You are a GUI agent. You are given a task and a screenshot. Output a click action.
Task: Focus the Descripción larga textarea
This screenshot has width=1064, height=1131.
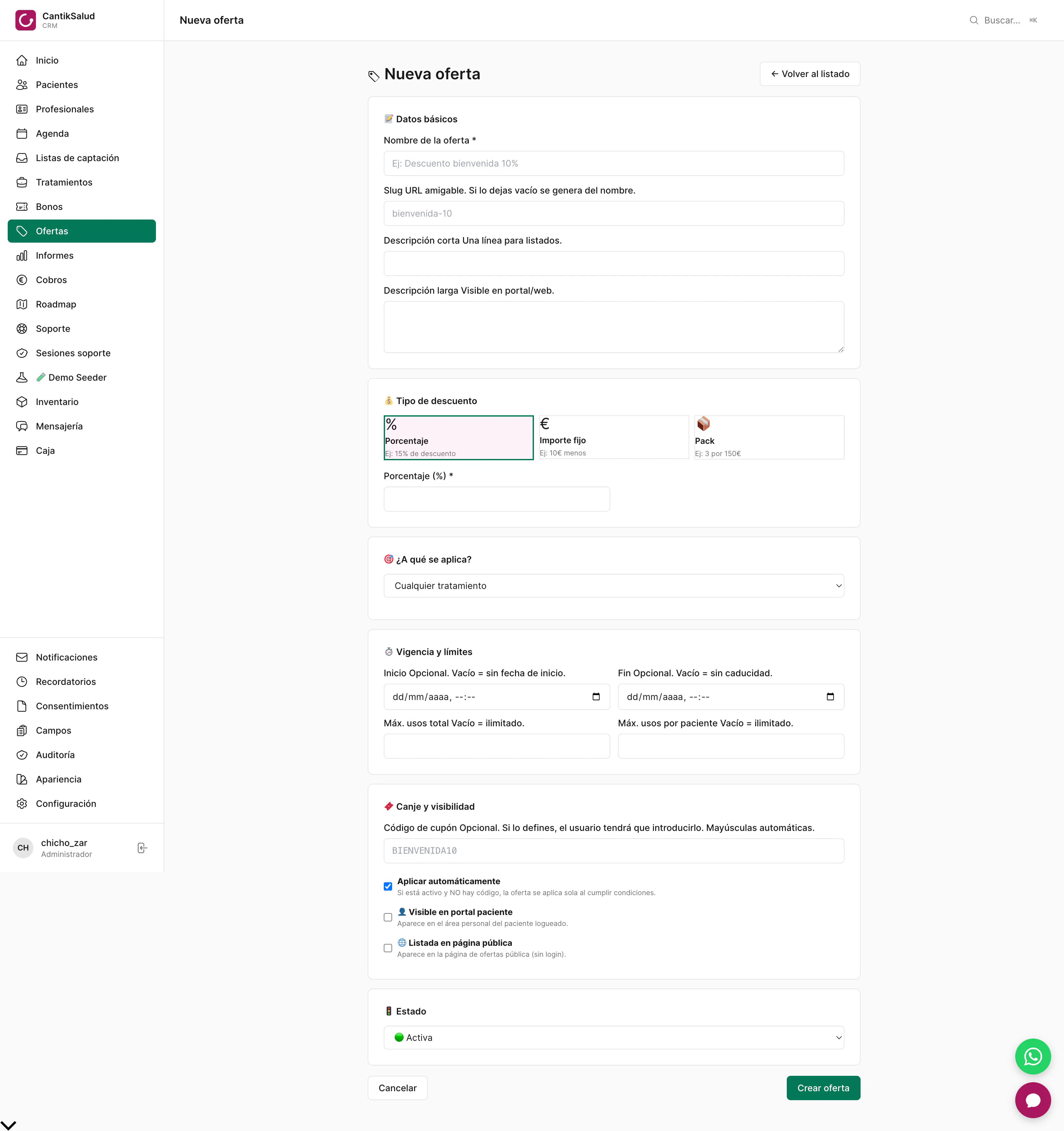point(614,327)
